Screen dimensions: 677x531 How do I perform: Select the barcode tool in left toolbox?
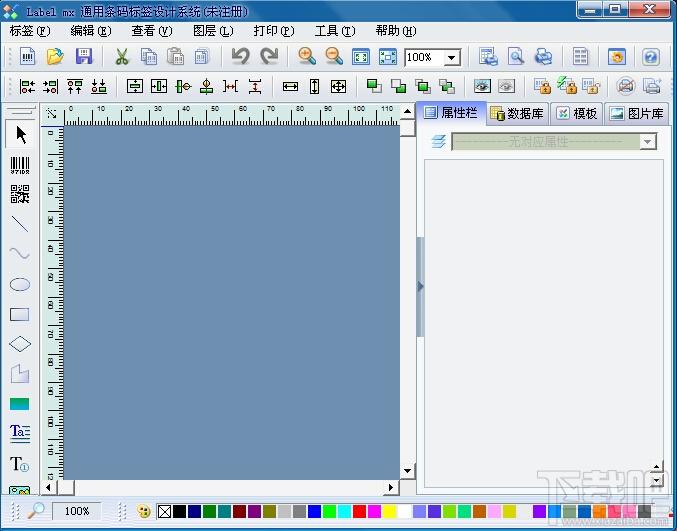[20, 165]
